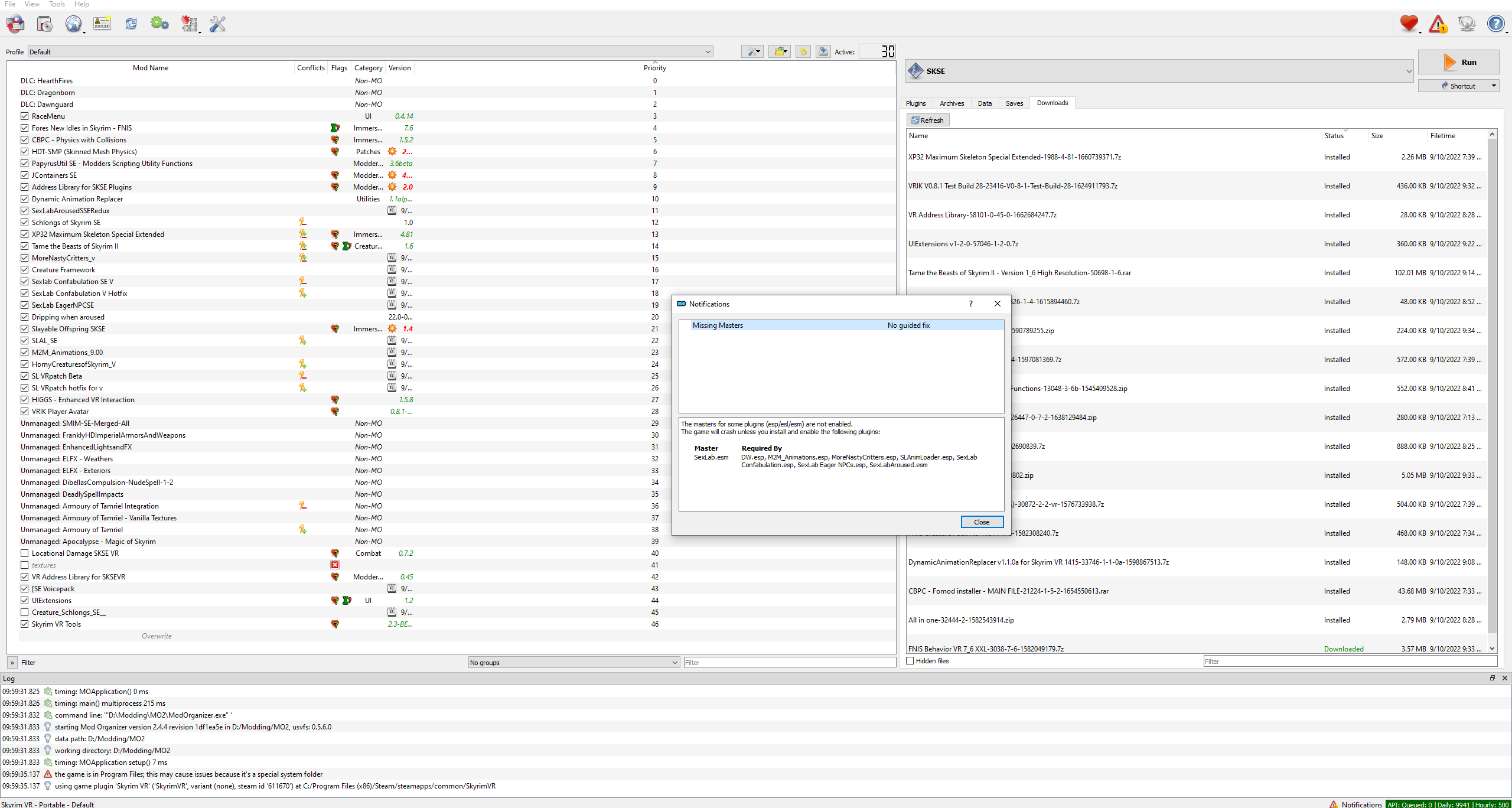Toggle the Hidden files checkbox
The width and height of the screenshot is (1512, 808).
coord(910,661)
